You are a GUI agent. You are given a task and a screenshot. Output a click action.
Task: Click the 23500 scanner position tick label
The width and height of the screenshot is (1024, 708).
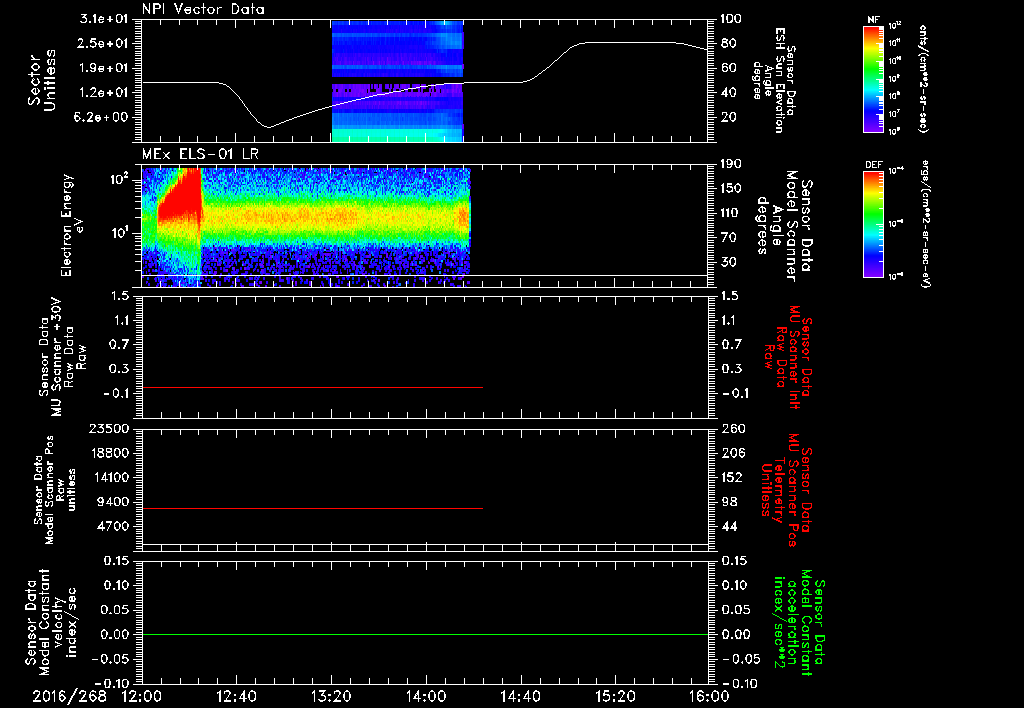(x=111, y=428)
